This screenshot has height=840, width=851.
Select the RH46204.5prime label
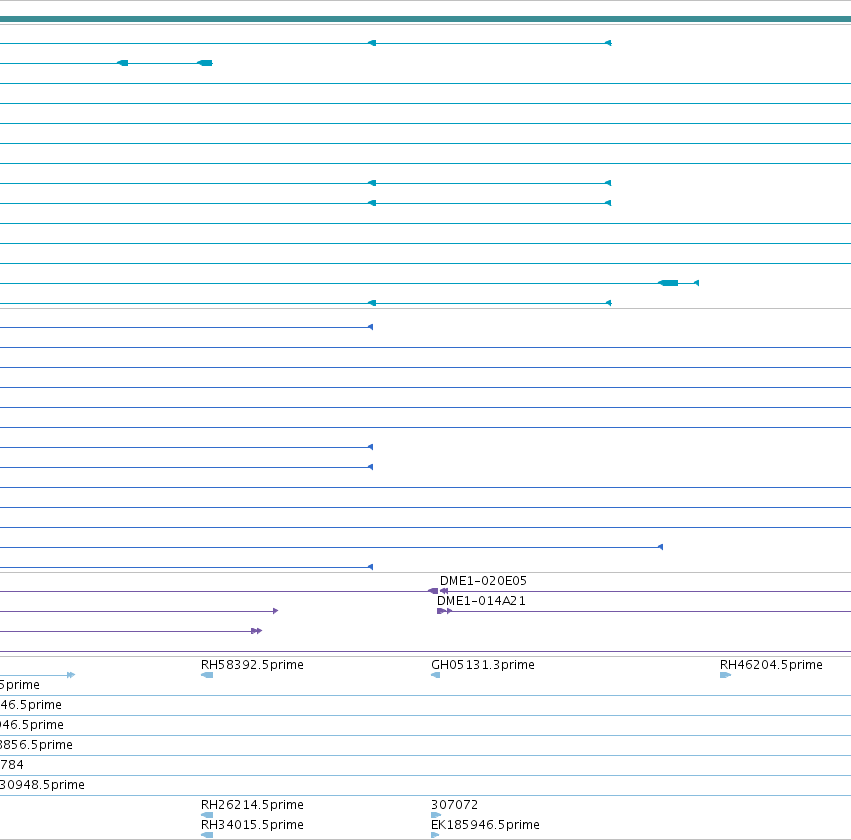(771, 665)
